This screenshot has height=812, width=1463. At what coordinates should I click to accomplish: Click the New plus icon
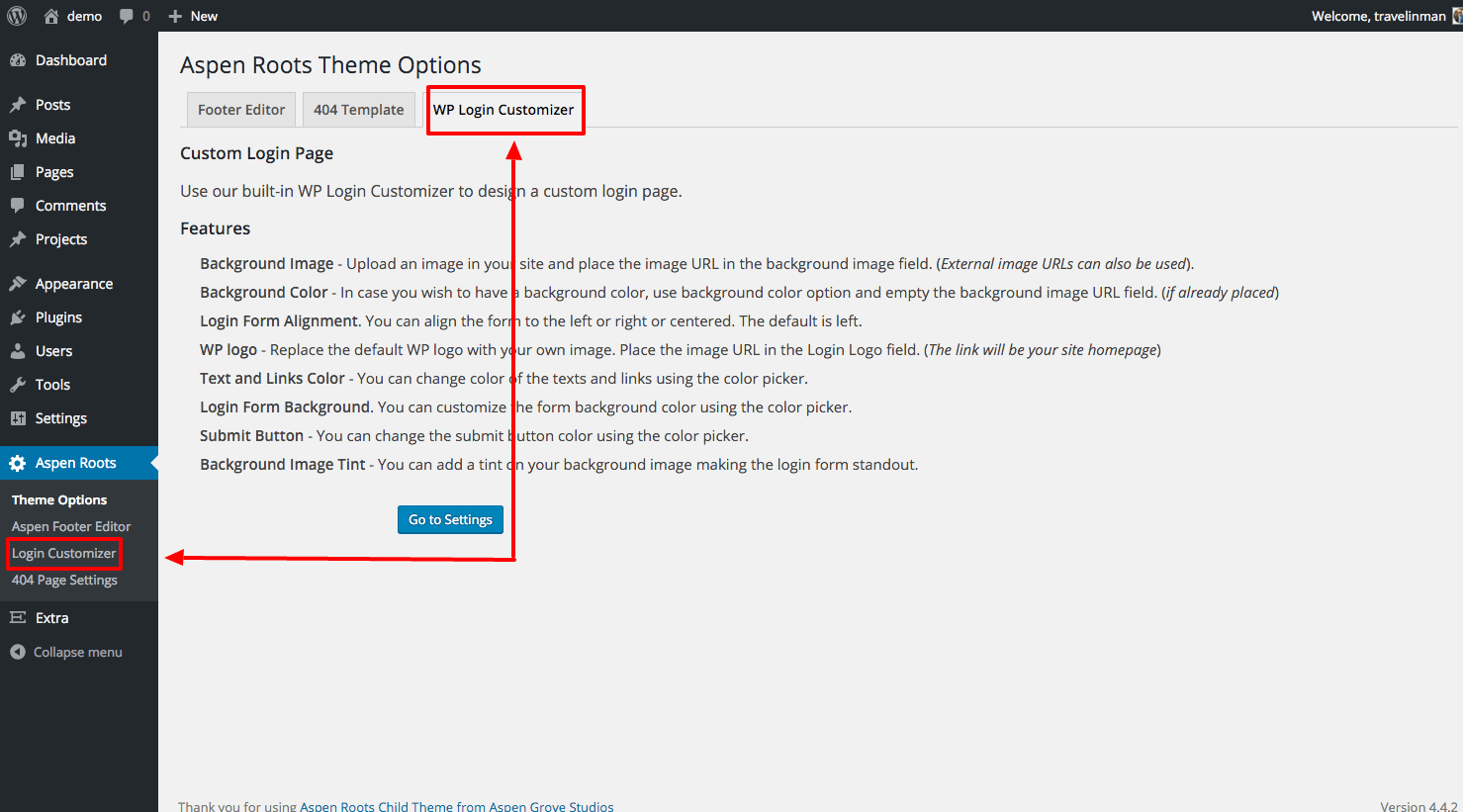coord(175,16)
